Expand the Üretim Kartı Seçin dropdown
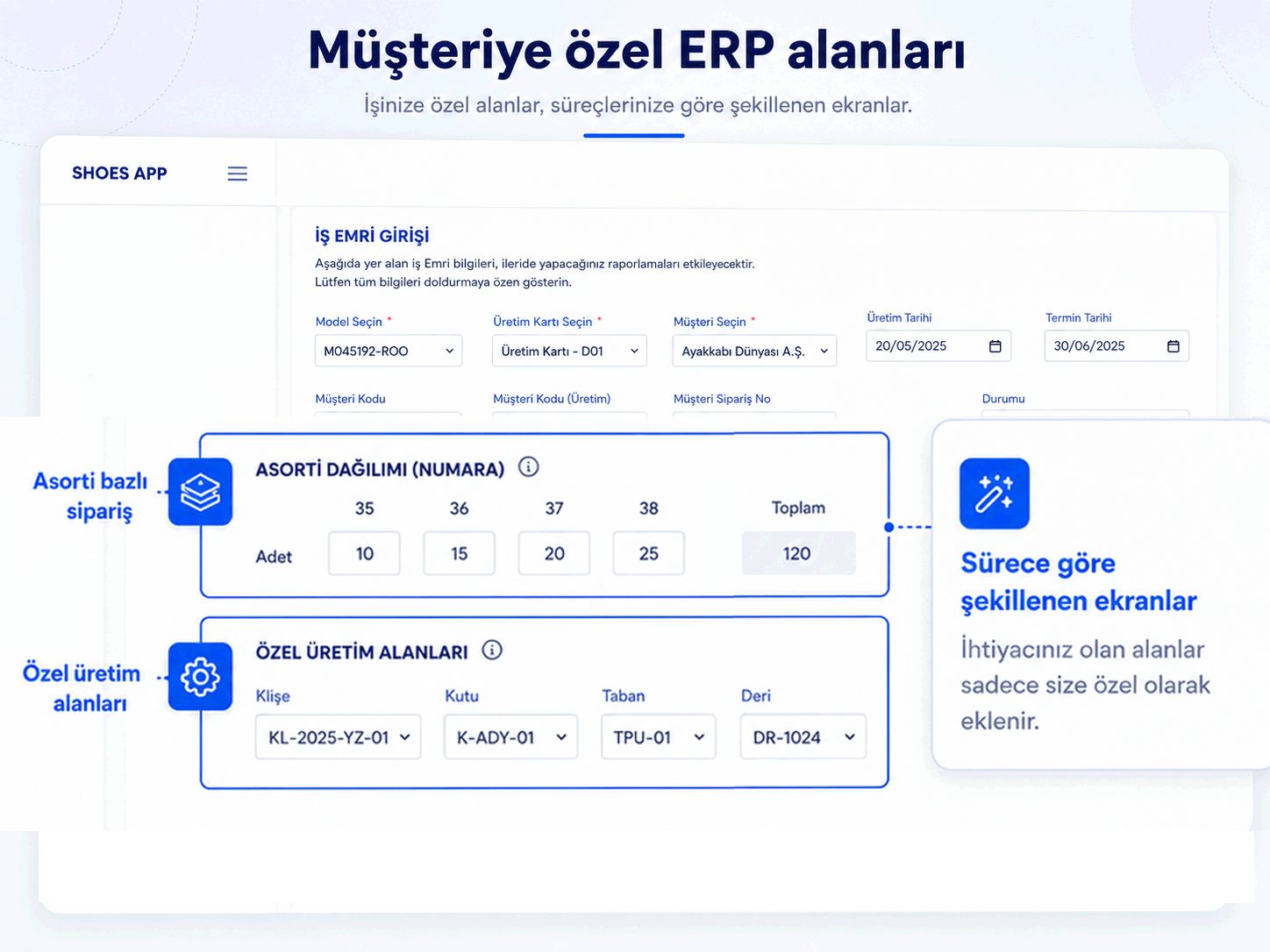This screenshot has width=1270, height=952. point(570,351)
